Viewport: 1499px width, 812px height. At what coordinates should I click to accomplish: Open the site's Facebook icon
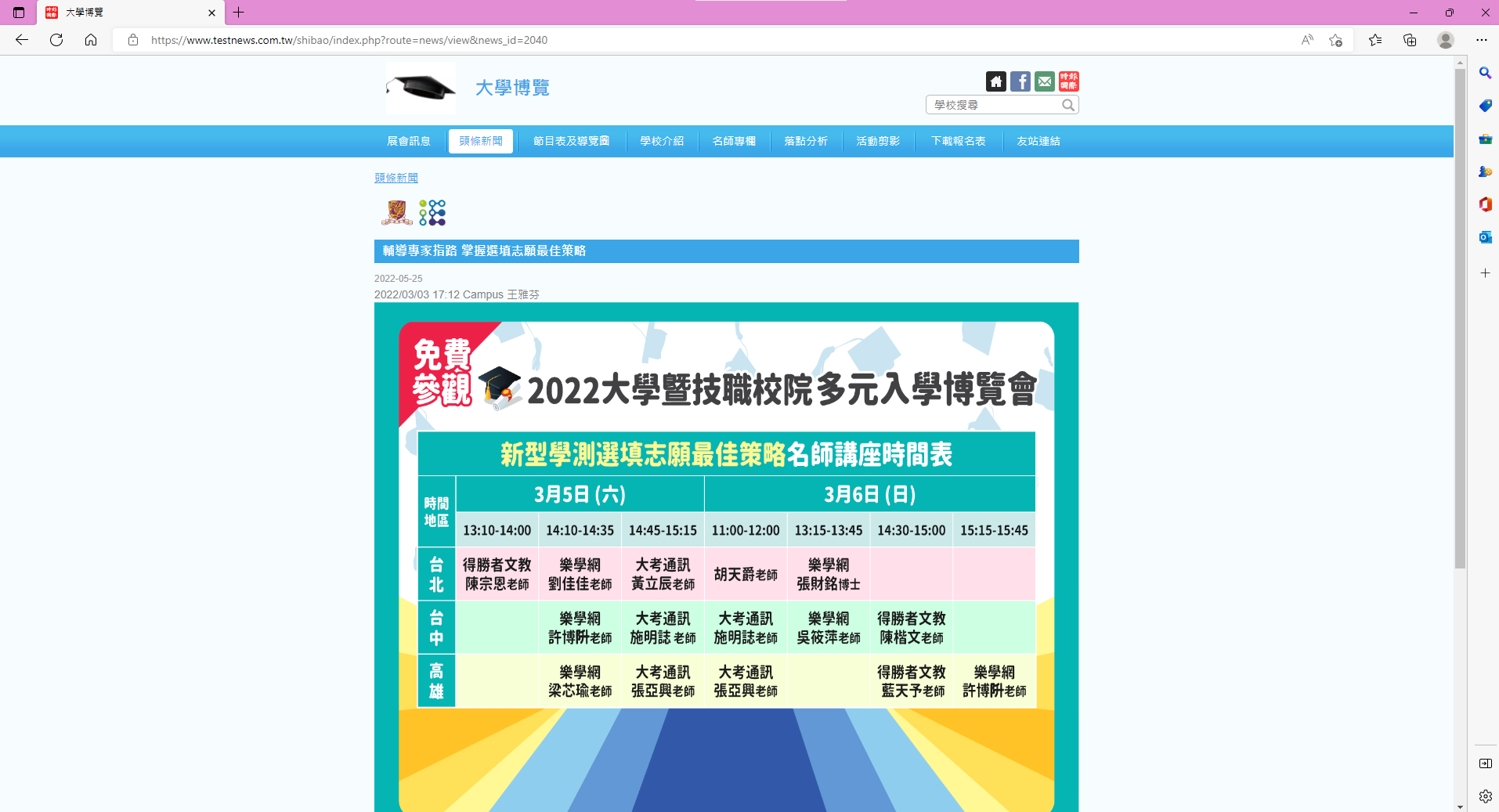[1020, 81]
